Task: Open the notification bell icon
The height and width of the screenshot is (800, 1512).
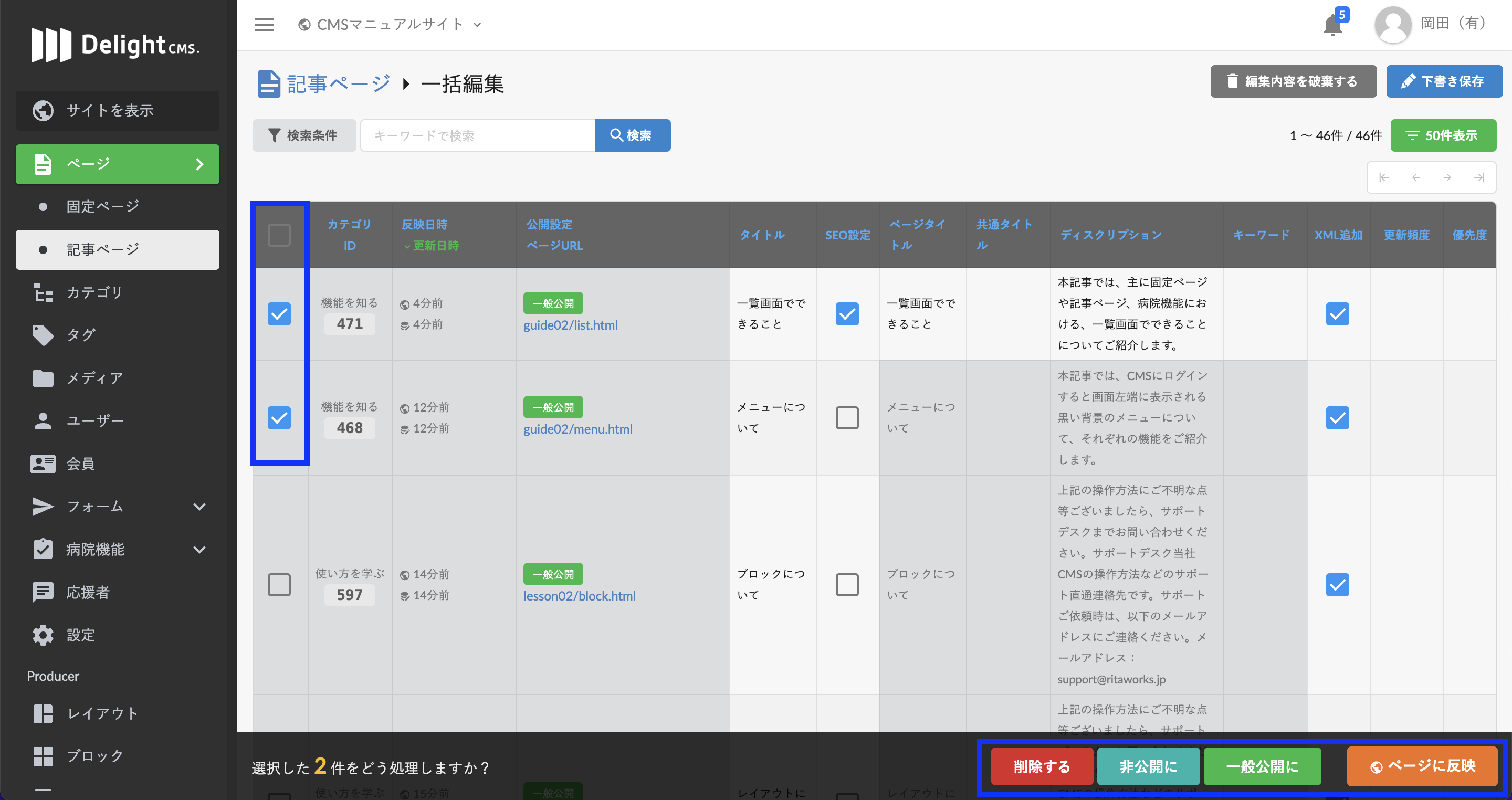Action: (1332, 25)
